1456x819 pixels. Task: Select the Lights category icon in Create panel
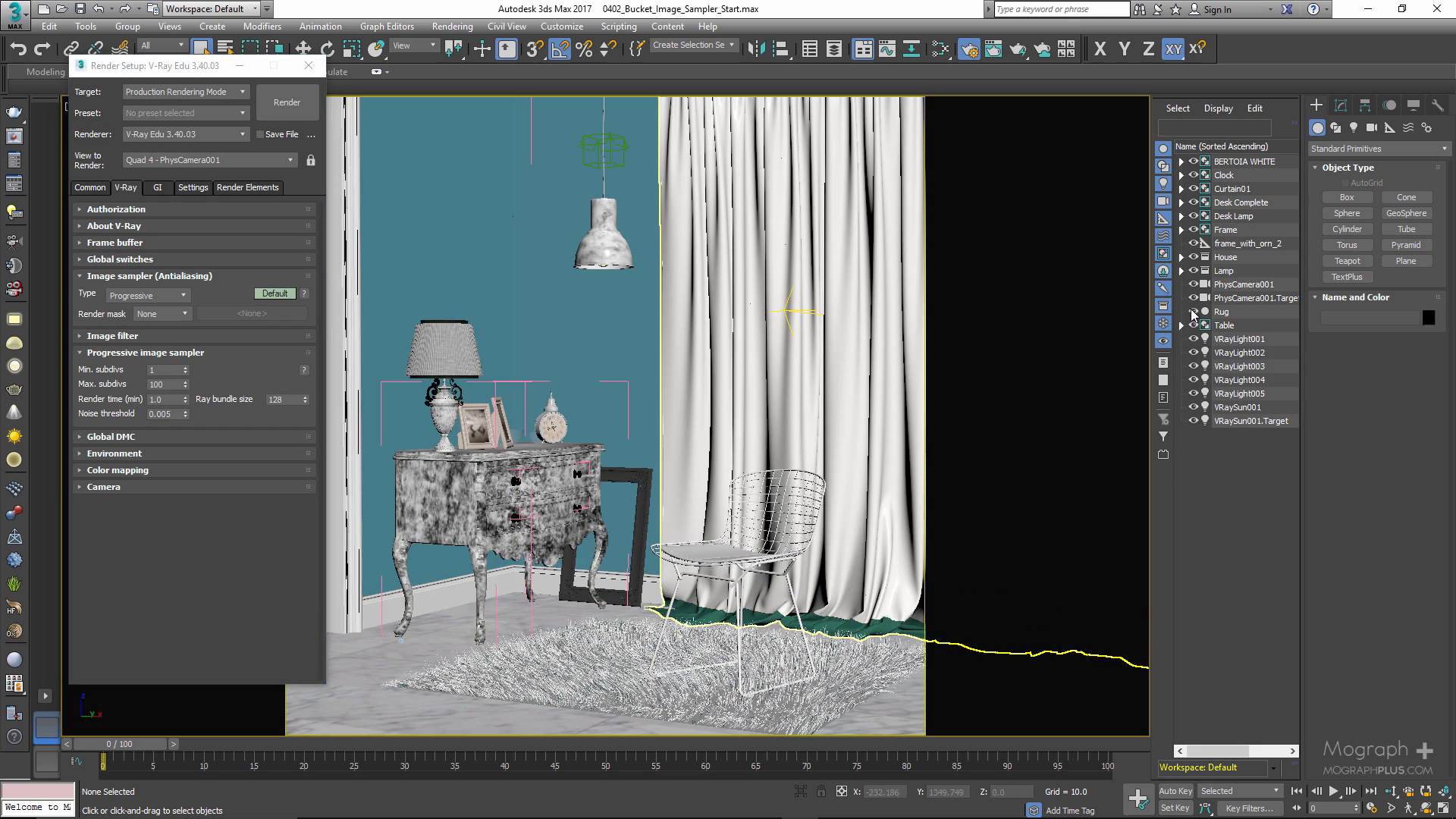click(1354, 128)
